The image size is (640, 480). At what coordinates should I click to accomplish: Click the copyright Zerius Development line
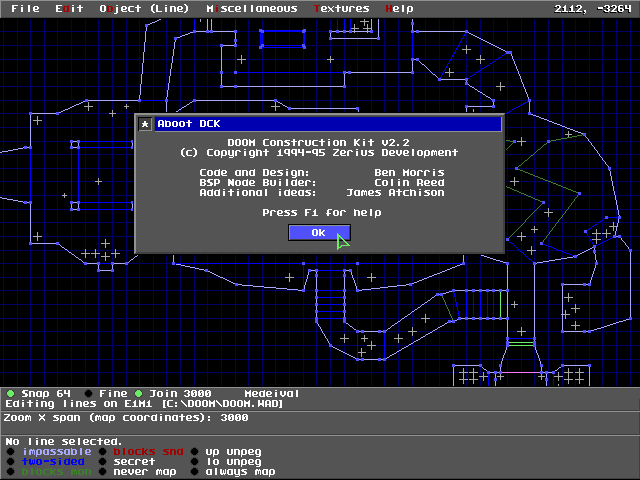pyautogui.click(x=319, y=153)
